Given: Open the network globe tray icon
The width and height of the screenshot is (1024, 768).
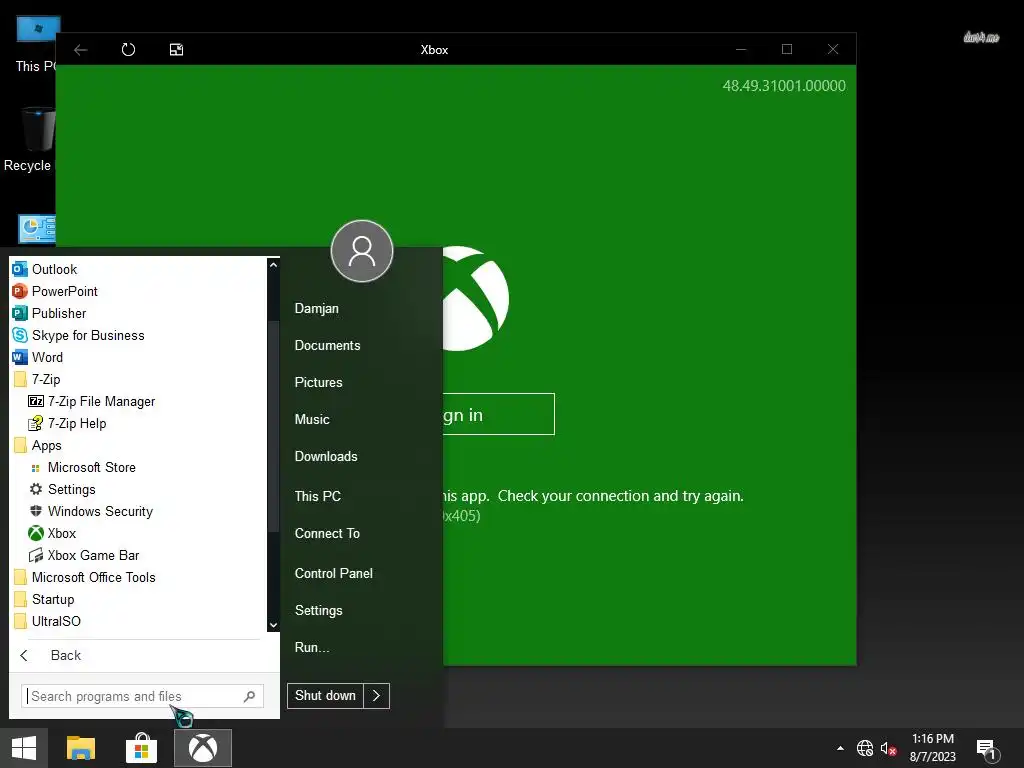Looking at the screenshot, I should click(x=865, y=748).
